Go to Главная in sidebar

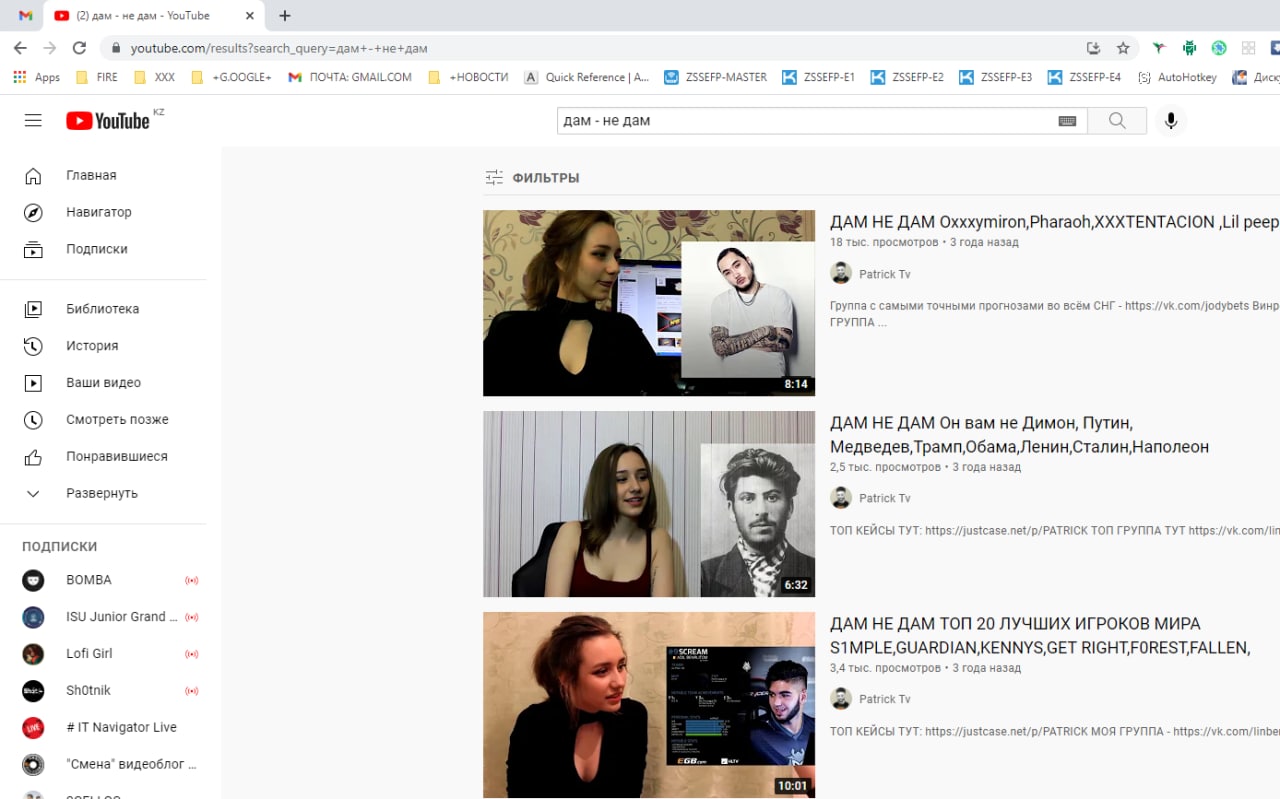click(103, 175)
